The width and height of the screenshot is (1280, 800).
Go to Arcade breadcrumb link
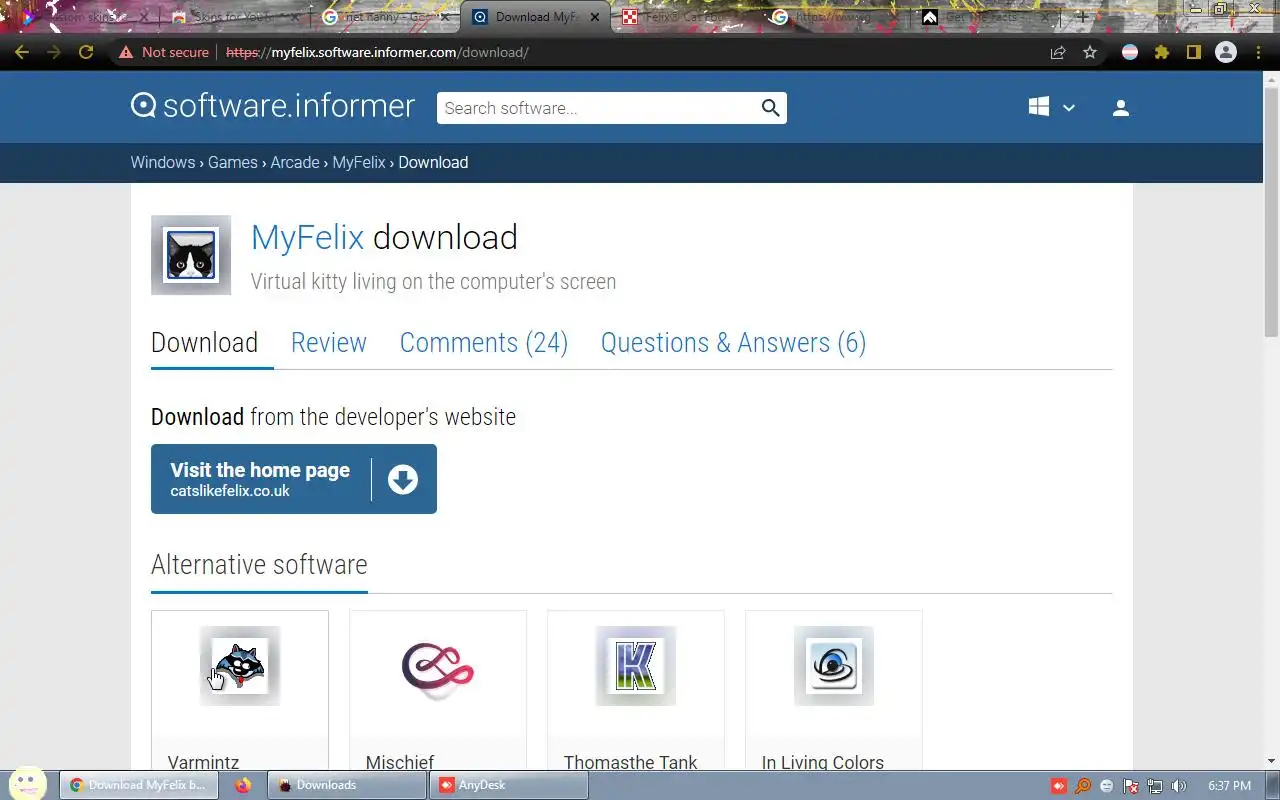click(x=295, y=162)
